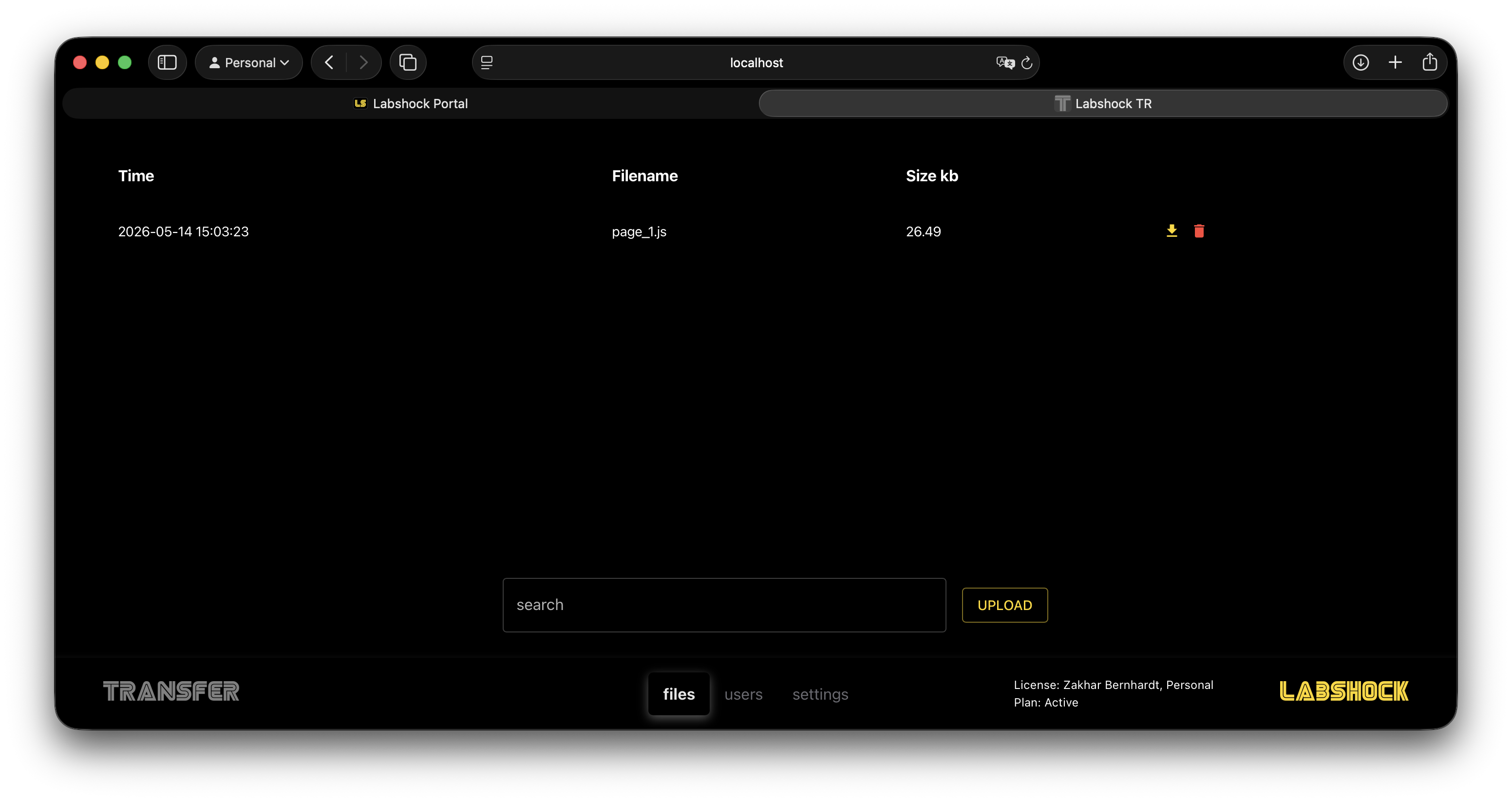Open the share menu
This screenshot has height=802, width=1512.
coord(1430,62)
